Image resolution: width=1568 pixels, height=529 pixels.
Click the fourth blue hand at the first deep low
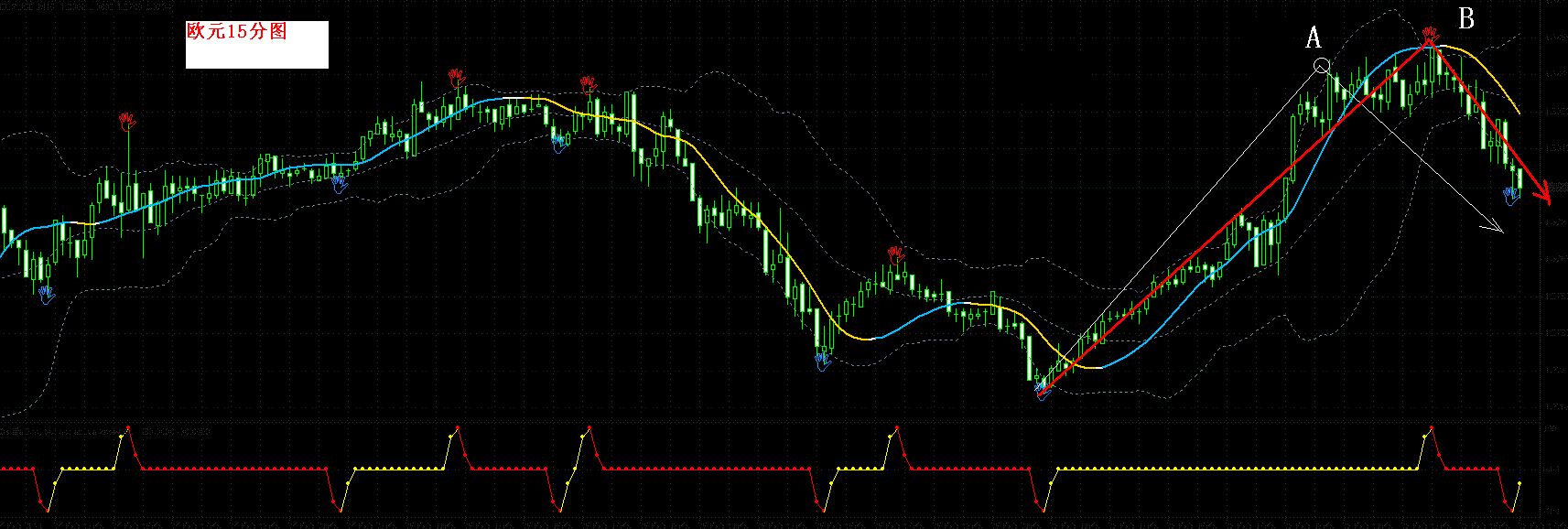point(823,362)
